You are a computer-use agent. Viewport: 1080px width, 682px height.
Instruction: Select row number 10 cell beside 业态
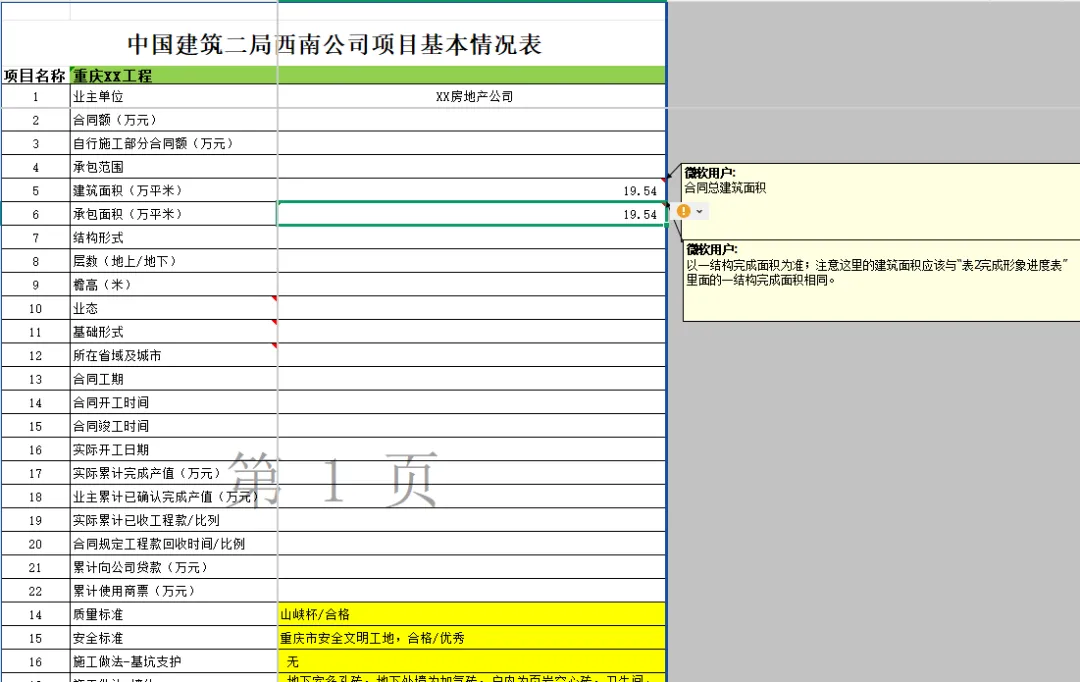35,308
